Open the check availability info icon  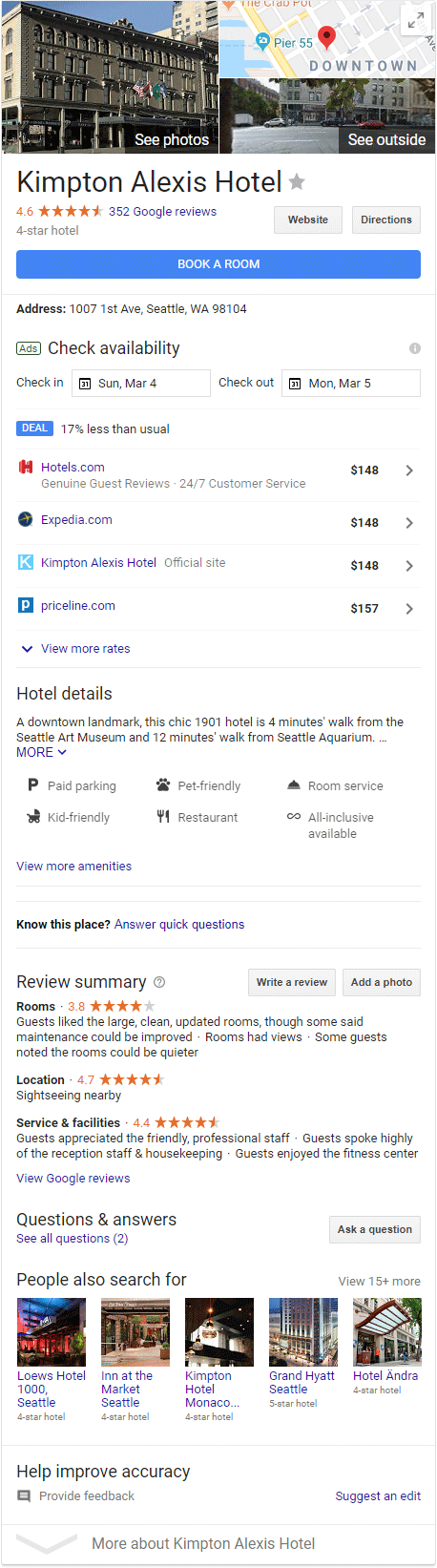point(415,348)
